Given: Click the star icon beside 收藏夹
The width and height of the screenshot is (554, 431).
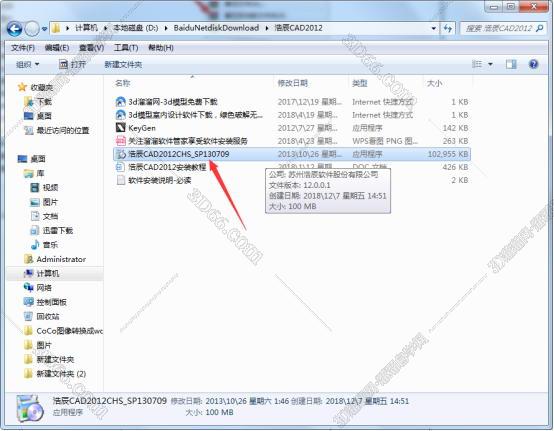Looking at the screenshot, I should pos(22,87).
